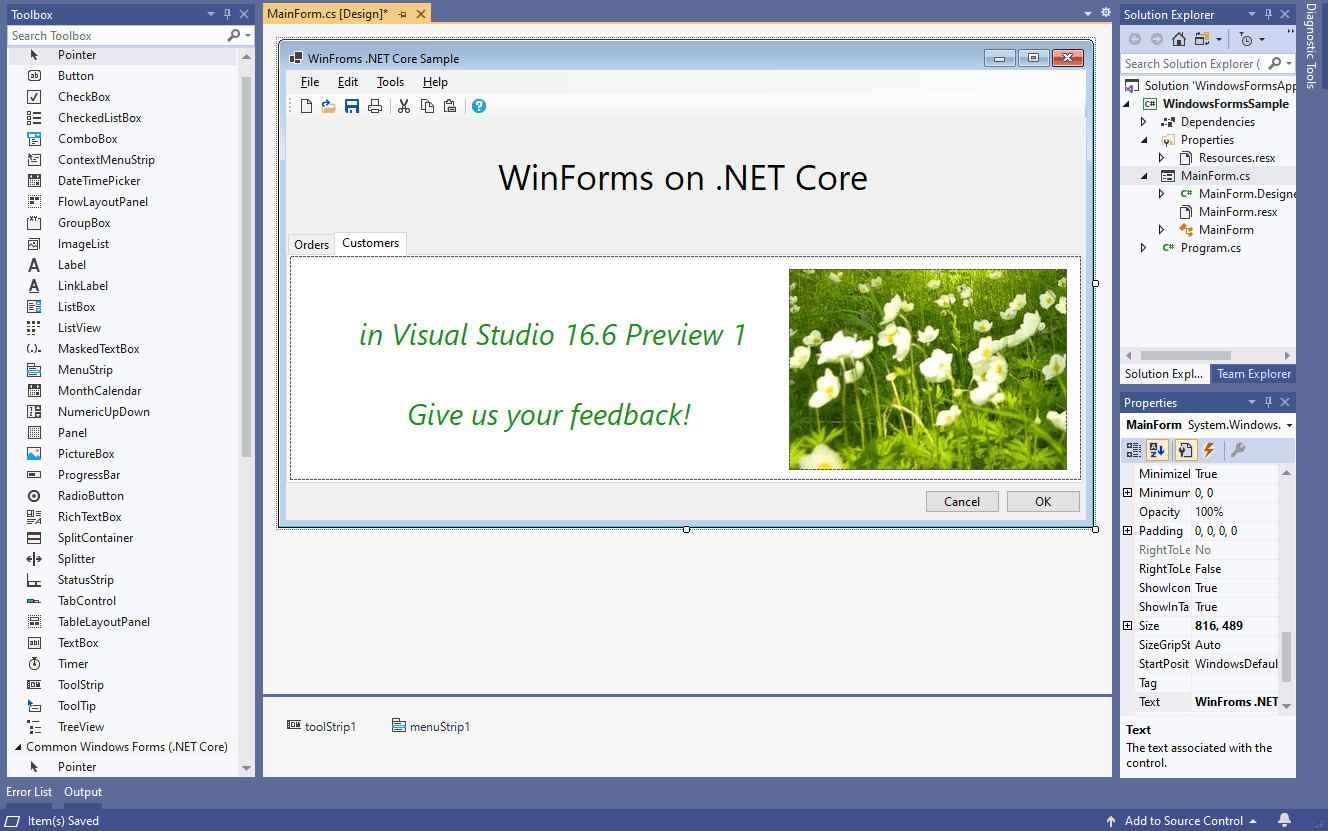Expand the Program.cs node

click(1144, 248)
